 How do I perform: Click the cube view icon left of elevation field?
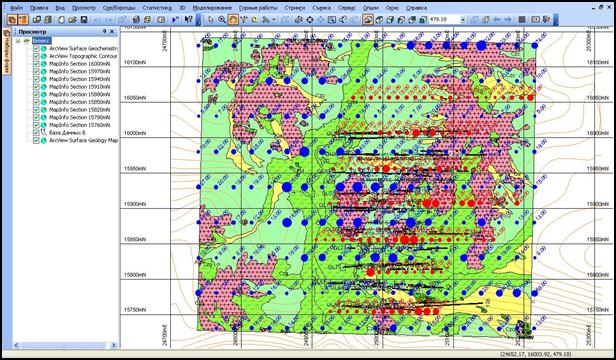(423, 19)
